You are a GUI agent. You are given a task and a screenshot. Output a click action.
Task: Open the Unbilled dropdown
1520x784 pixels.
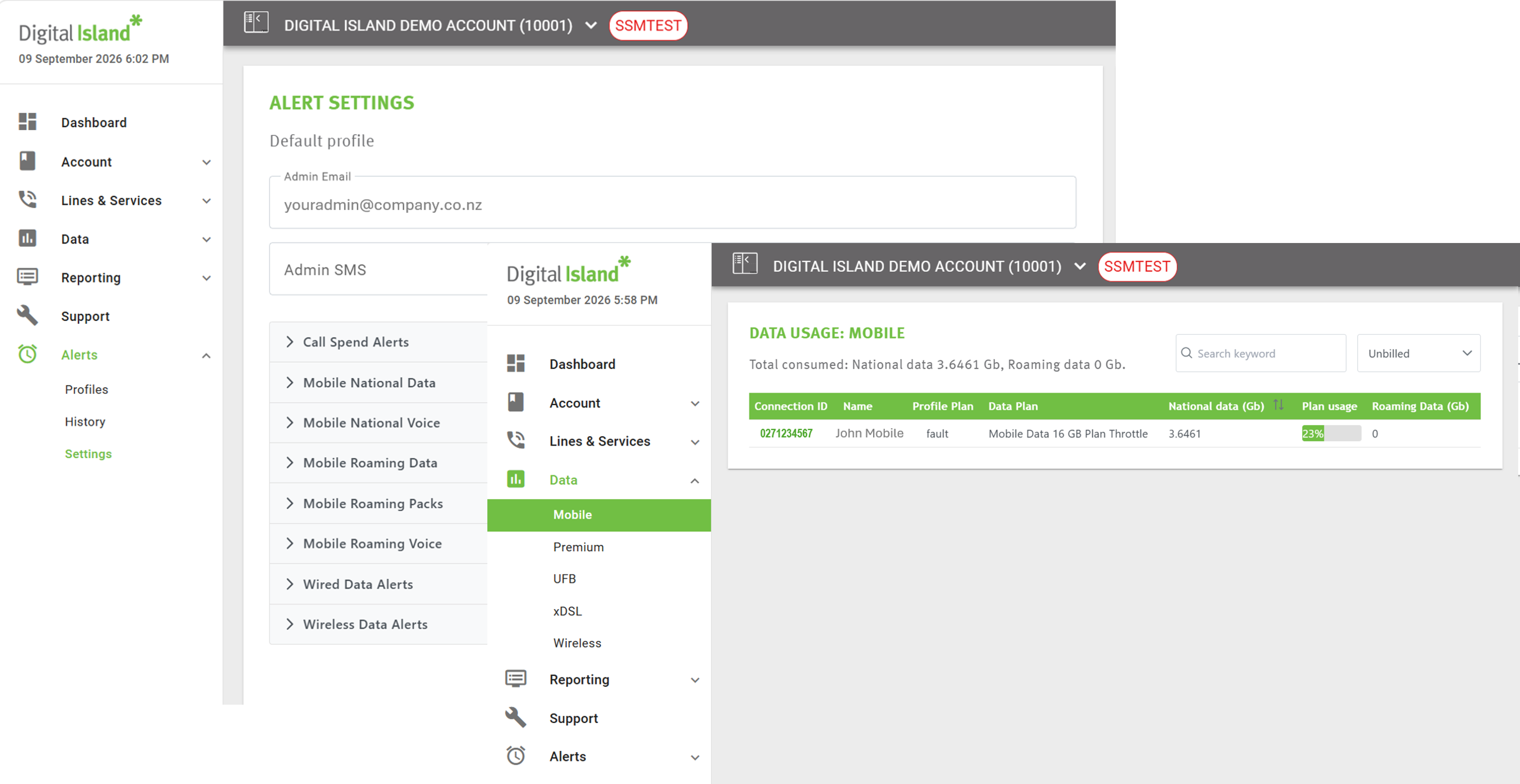point(1418,353)
